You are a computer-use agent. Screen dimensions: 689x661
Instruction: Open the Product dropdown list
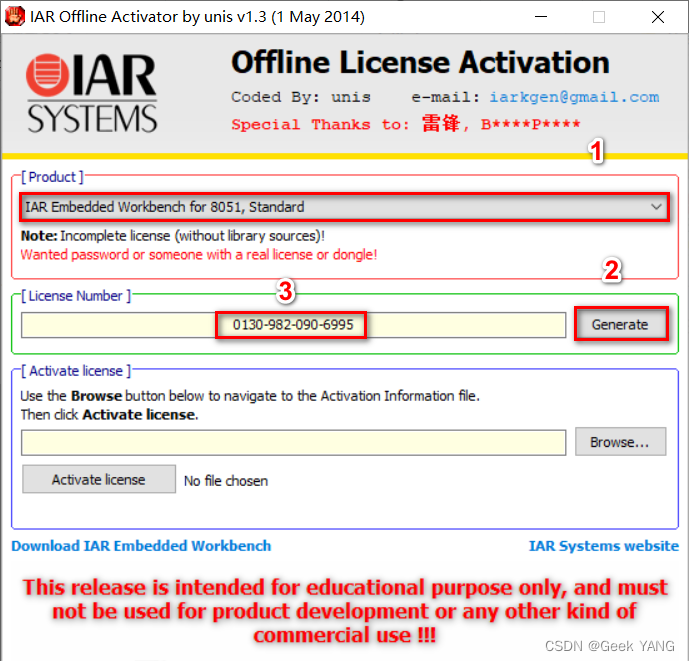(x=344, y=207)
